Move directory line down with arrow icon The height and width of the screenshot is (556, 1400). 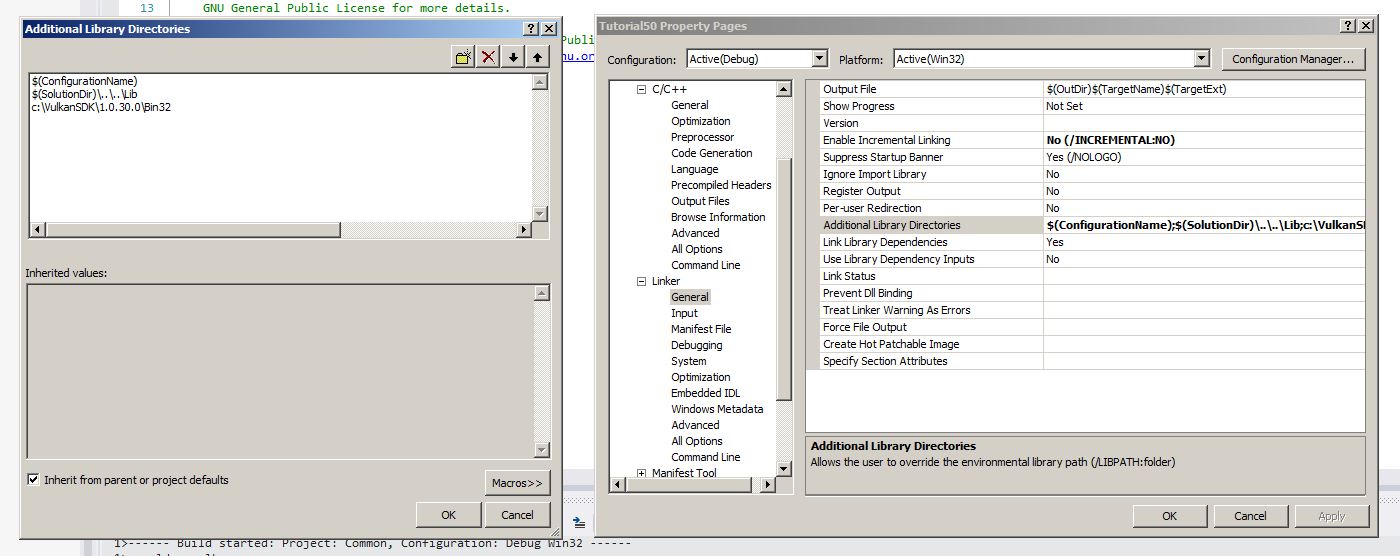[513, 57]
